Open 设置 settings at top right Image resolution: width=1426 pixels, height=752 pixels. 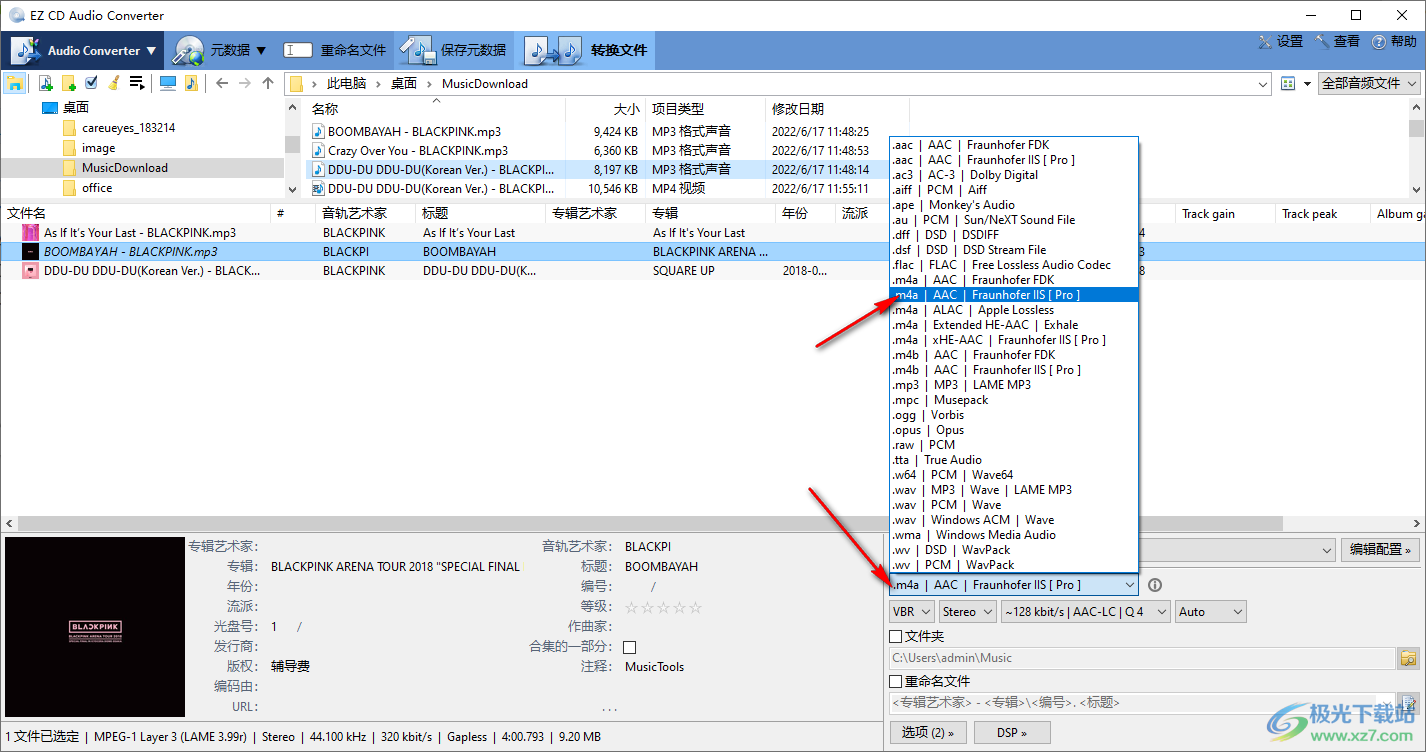click(x=1281, y=41)
